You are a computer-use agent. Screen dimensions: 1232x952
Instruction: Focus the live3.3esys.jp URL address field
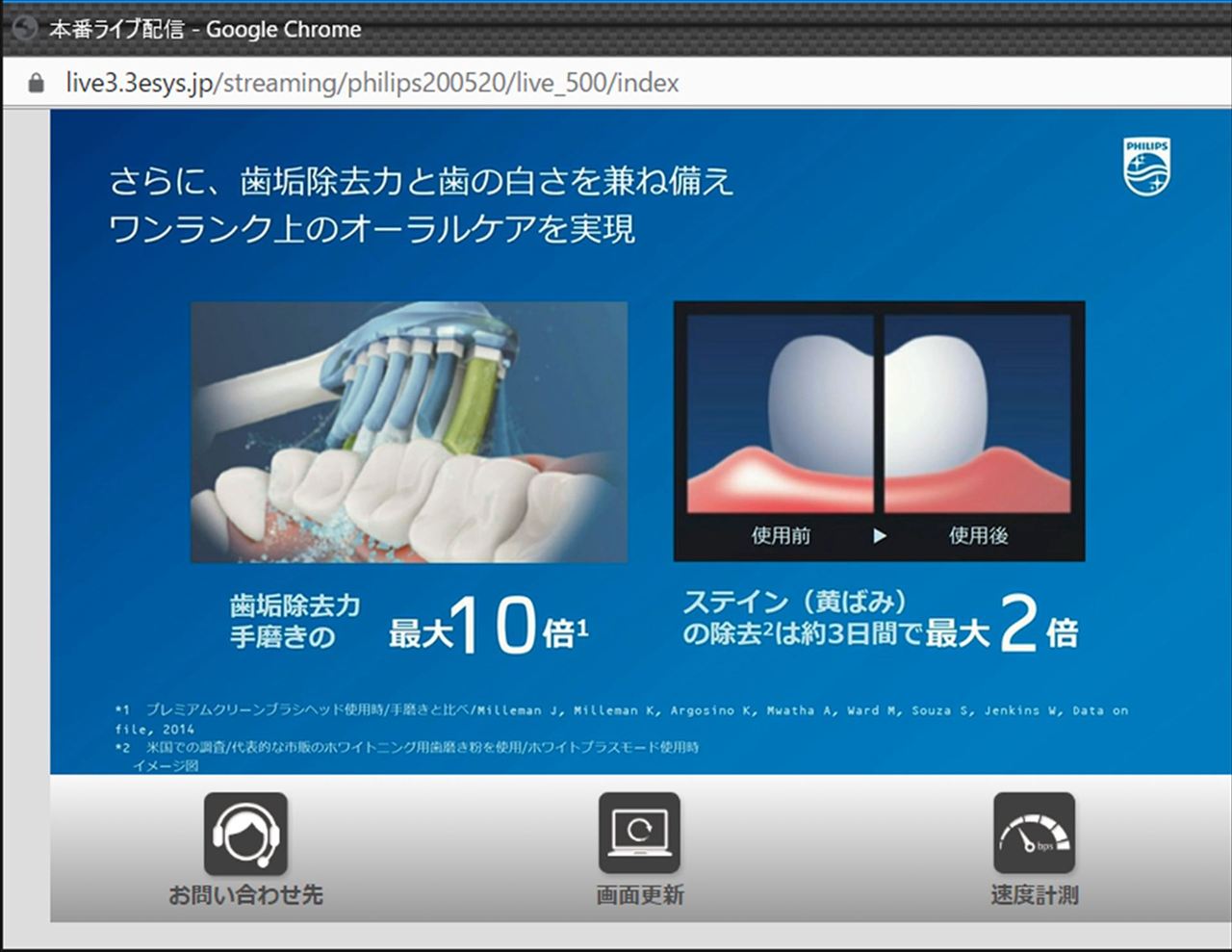372,84
